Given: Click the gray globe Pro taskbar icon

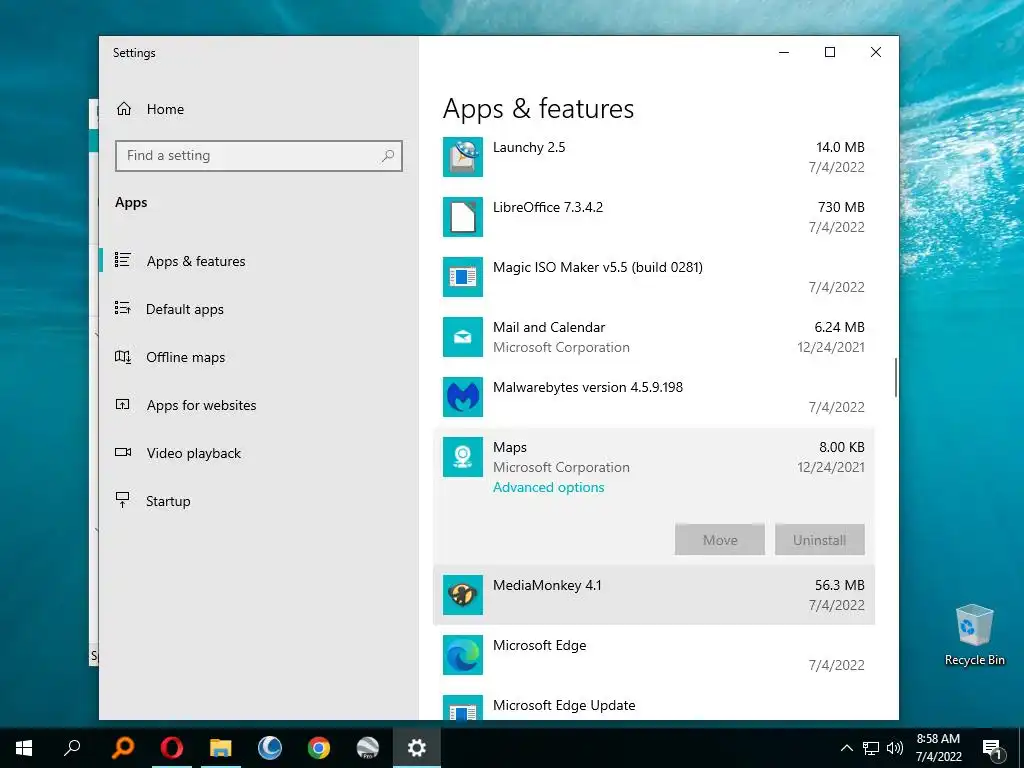Looking at the screenshot, I should click(368, 748).
